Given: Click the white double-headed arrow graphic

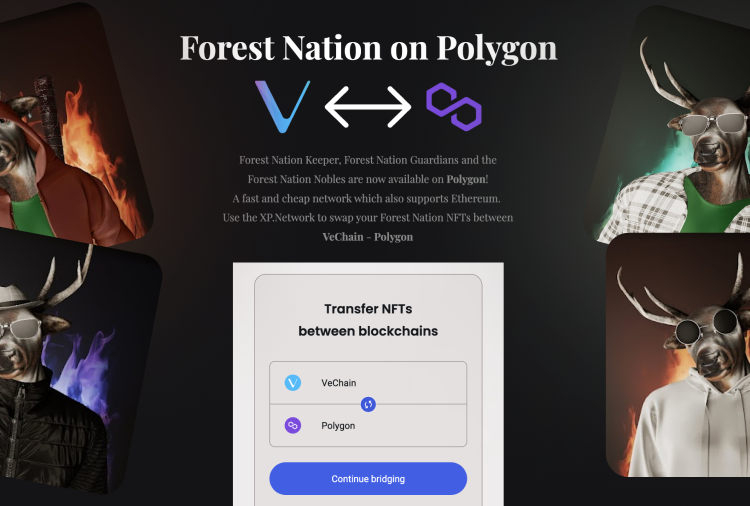Looking at the screenshot, I should [x=368, y=107].
